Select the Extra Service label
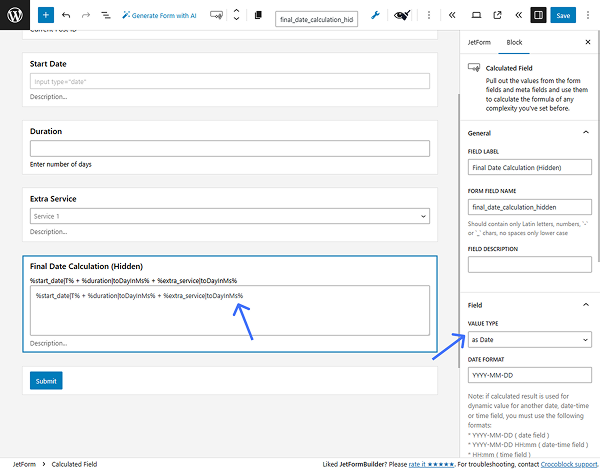 [x=53, y=199]
